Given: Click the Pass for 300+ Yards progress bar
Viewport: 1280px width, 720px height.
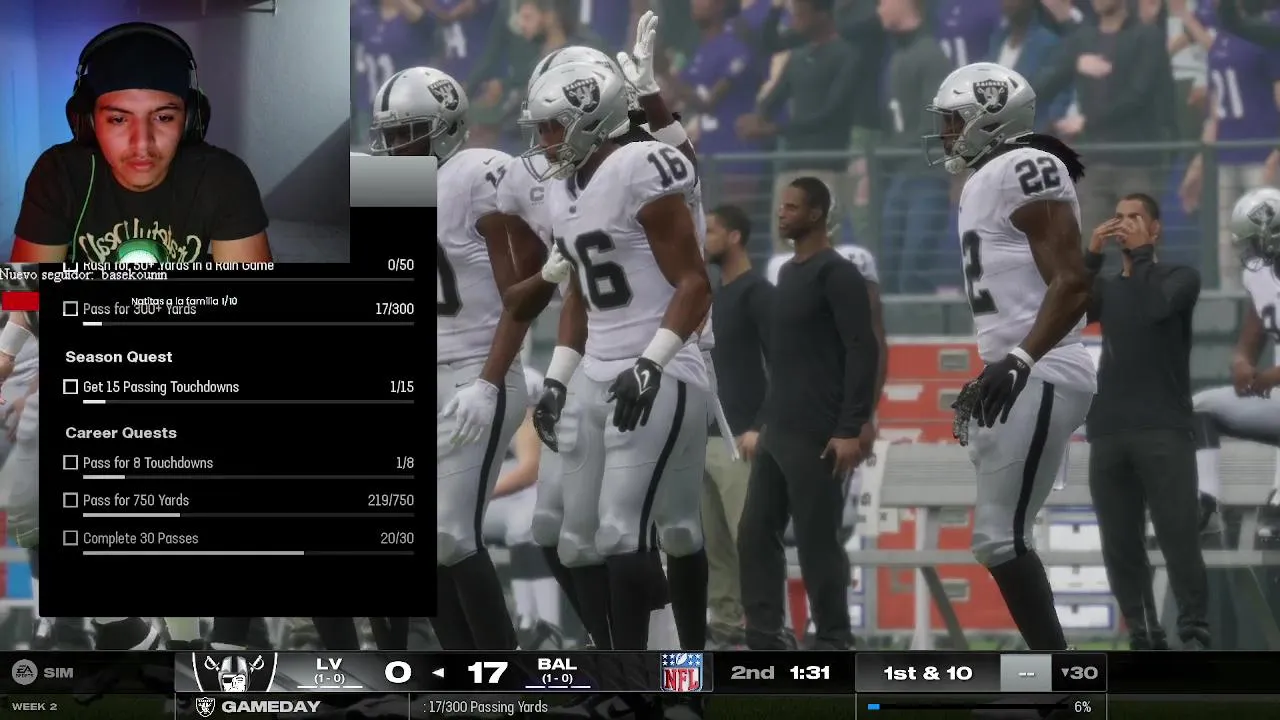Looking at the screenshot, I should [248, 323].
